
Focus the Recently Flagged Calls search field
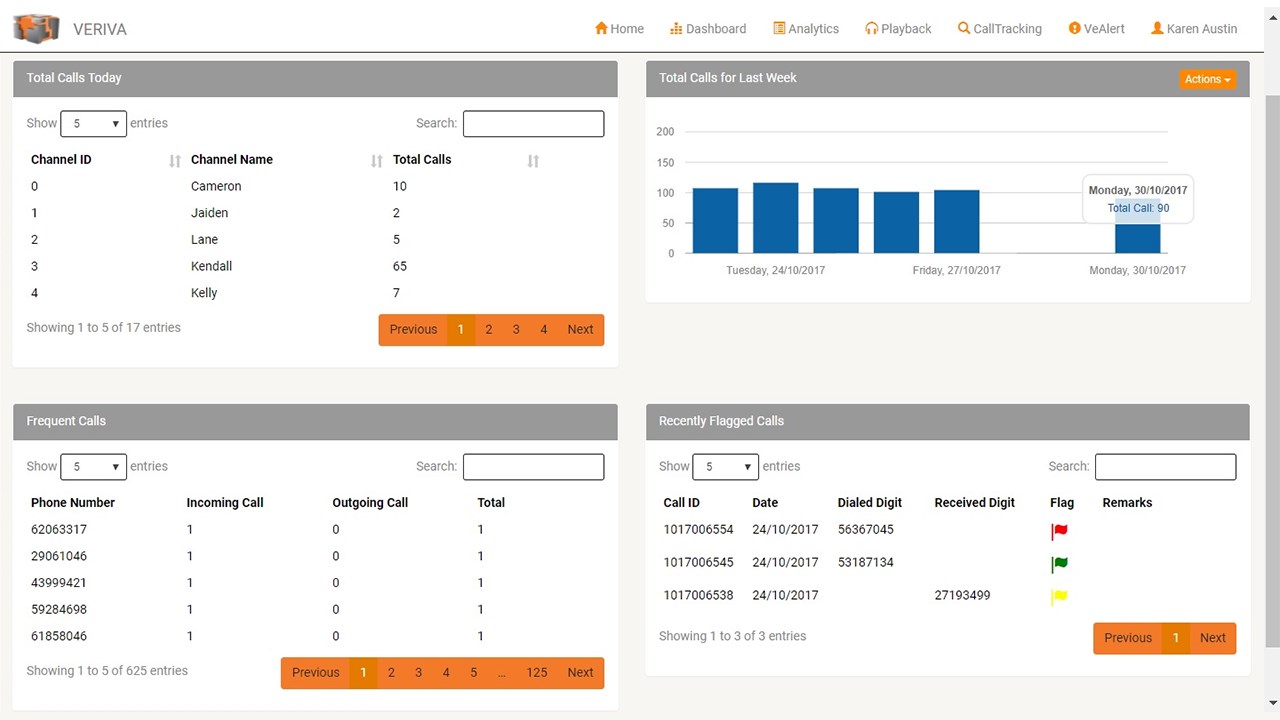click(x=1165, y=467)
